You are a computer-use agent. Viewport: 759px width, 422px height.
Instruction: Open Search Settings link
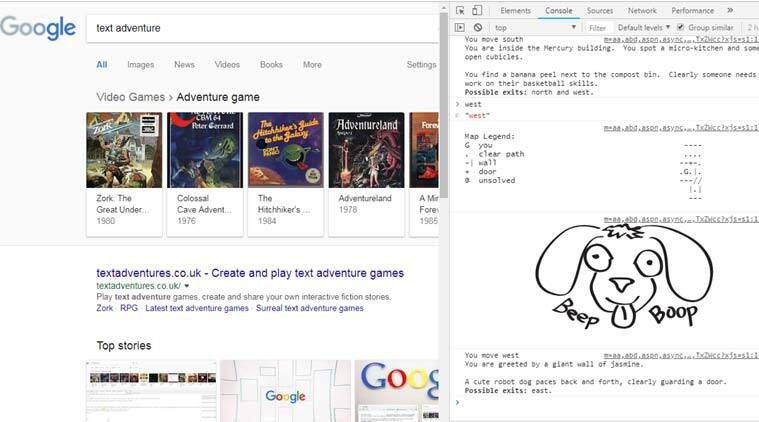click(x=421, y=65)
